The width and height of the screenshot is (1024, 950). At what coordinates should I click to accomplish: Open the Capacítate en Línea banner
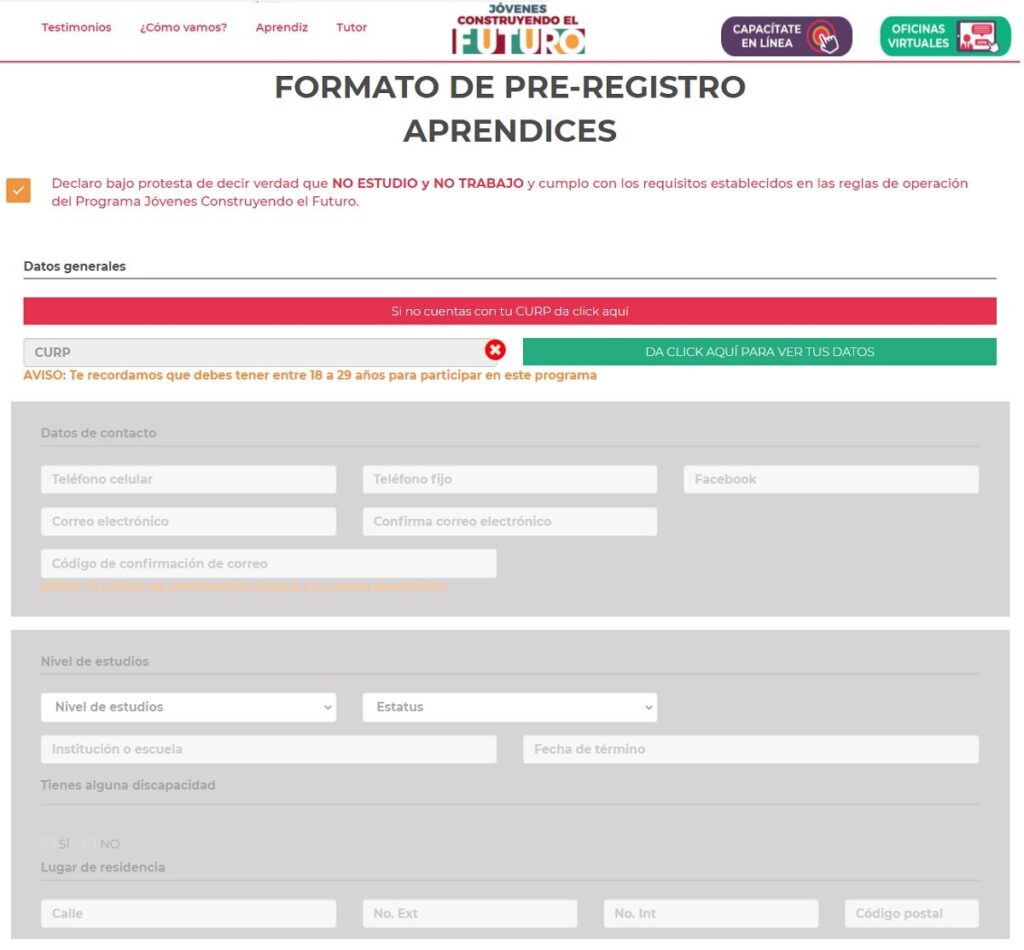tap(786, 36)
